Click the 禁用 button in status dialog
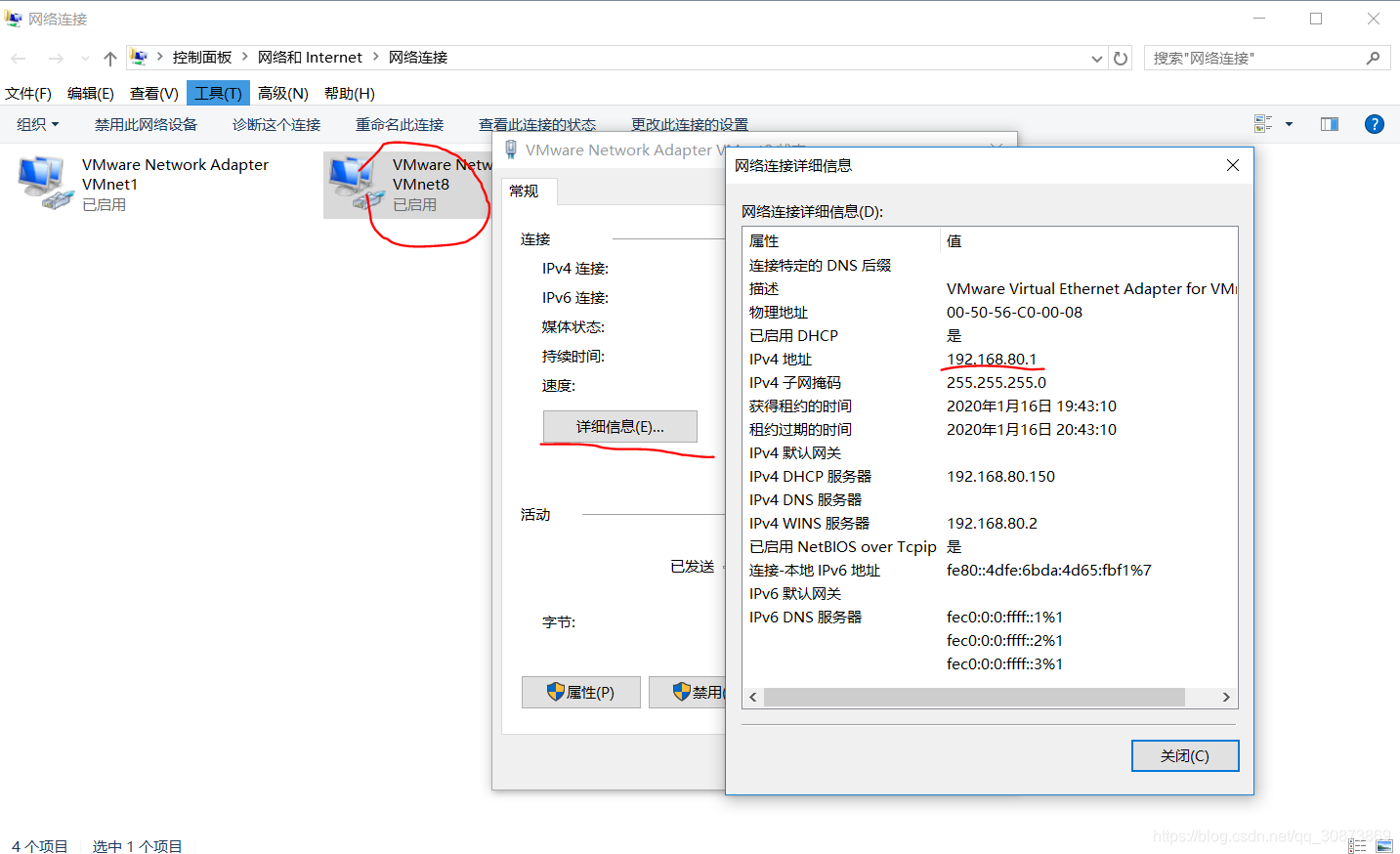This screenshot has width=1400, height=854. tap(688, 692)
